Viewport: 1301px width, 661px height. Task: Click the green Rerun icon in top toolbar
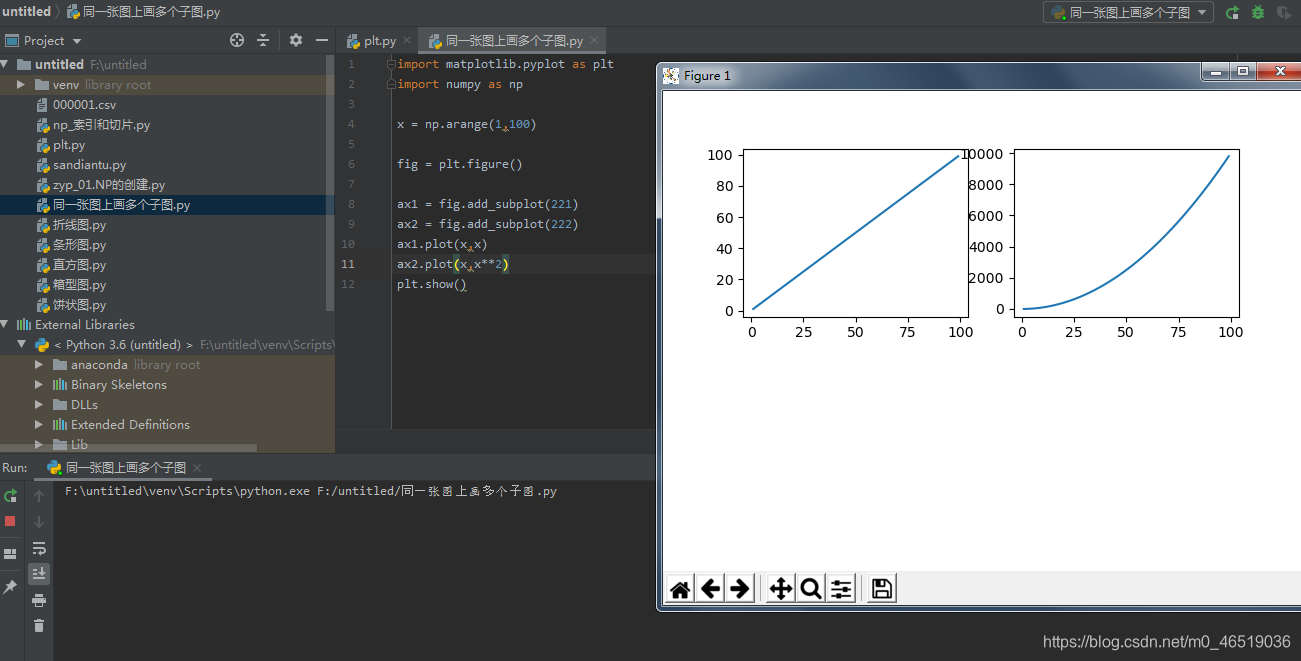1233,12
